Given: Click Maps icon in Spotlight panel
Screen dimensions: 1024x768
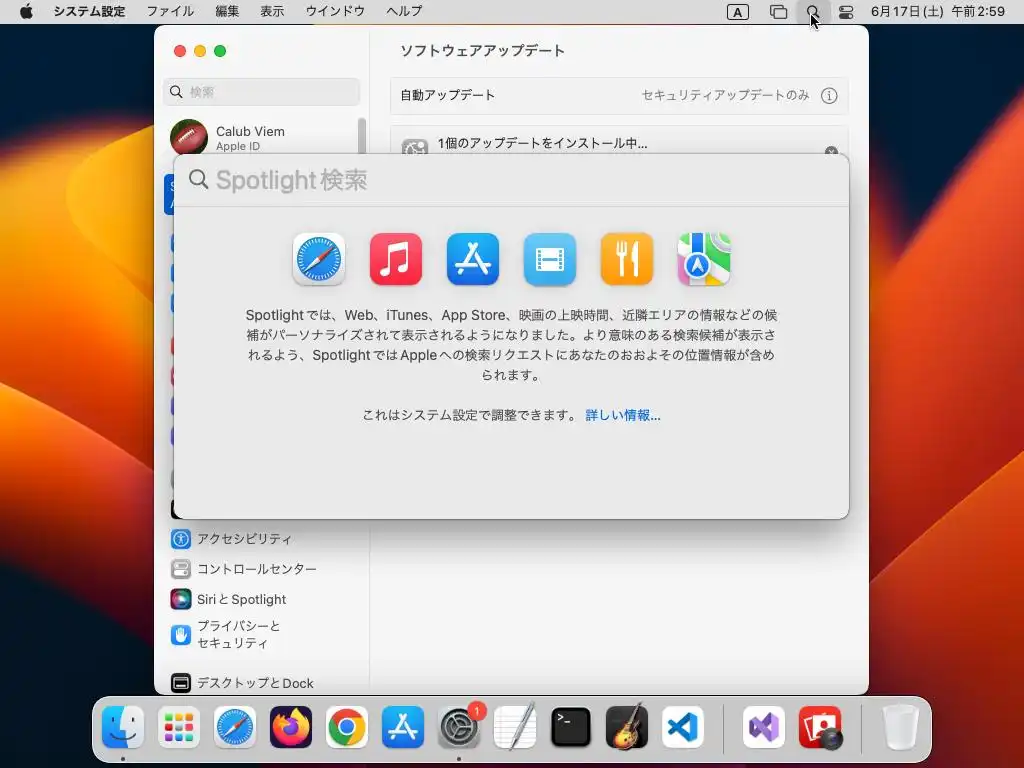Looking at the screenshot, I should (x=704, y=259).
